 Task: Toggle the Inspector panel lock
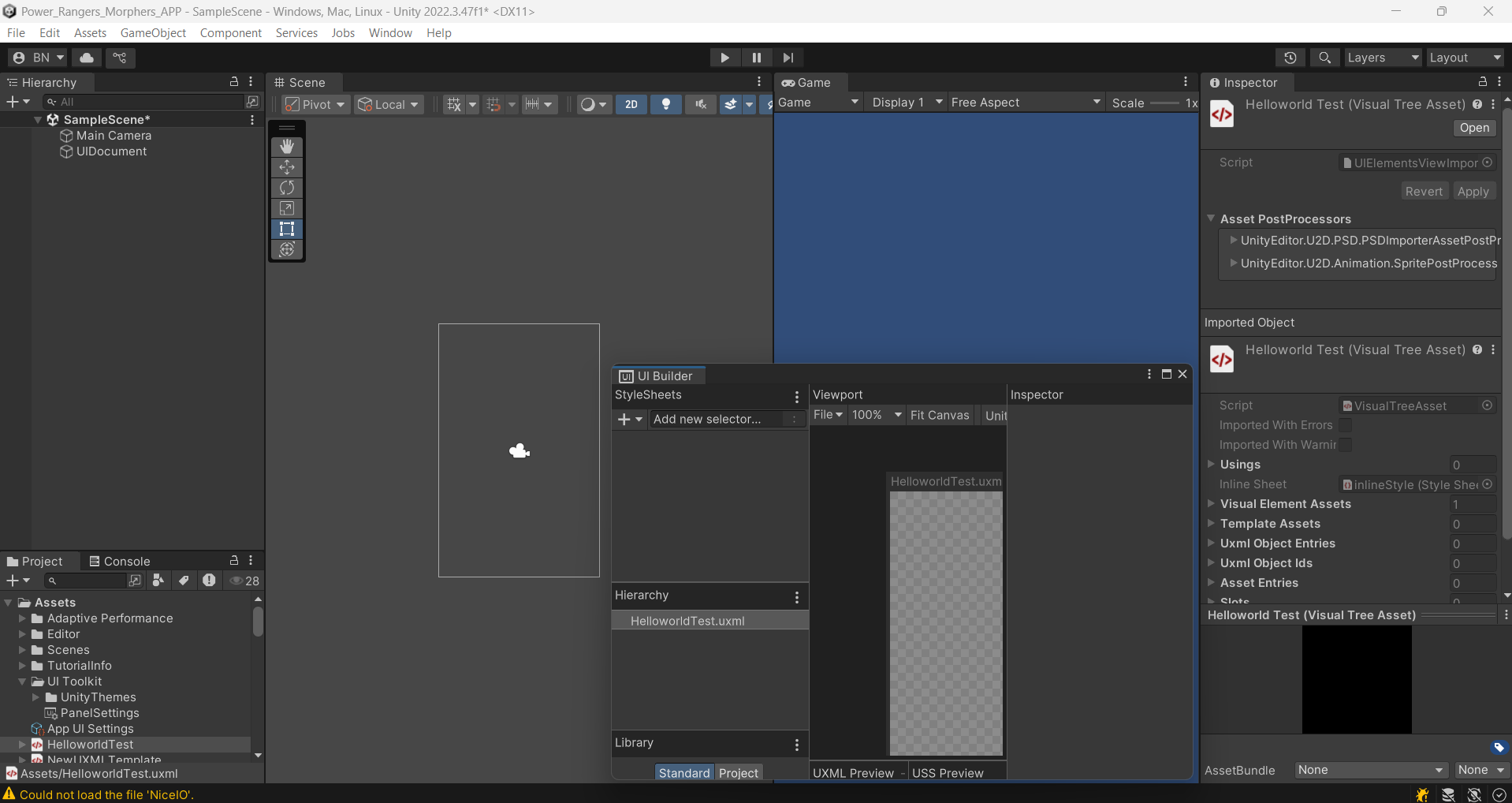[1483, 81]
